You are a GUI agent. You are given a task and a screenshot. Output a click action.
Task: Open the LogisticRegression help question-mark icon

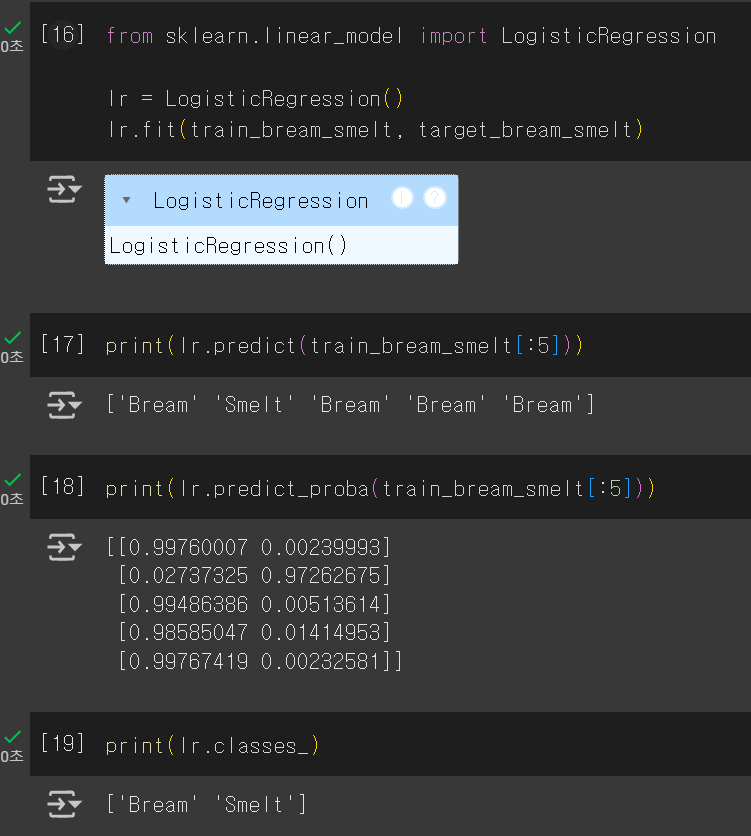(435, 198)
